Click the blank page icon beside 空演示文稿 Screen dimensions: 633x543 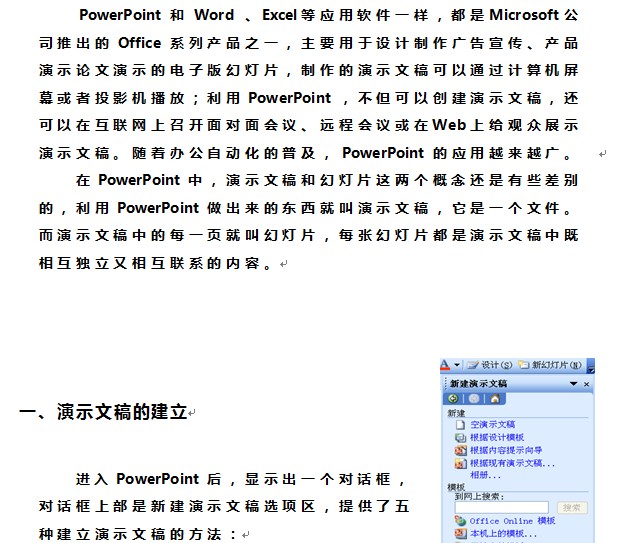coord(460,425)
